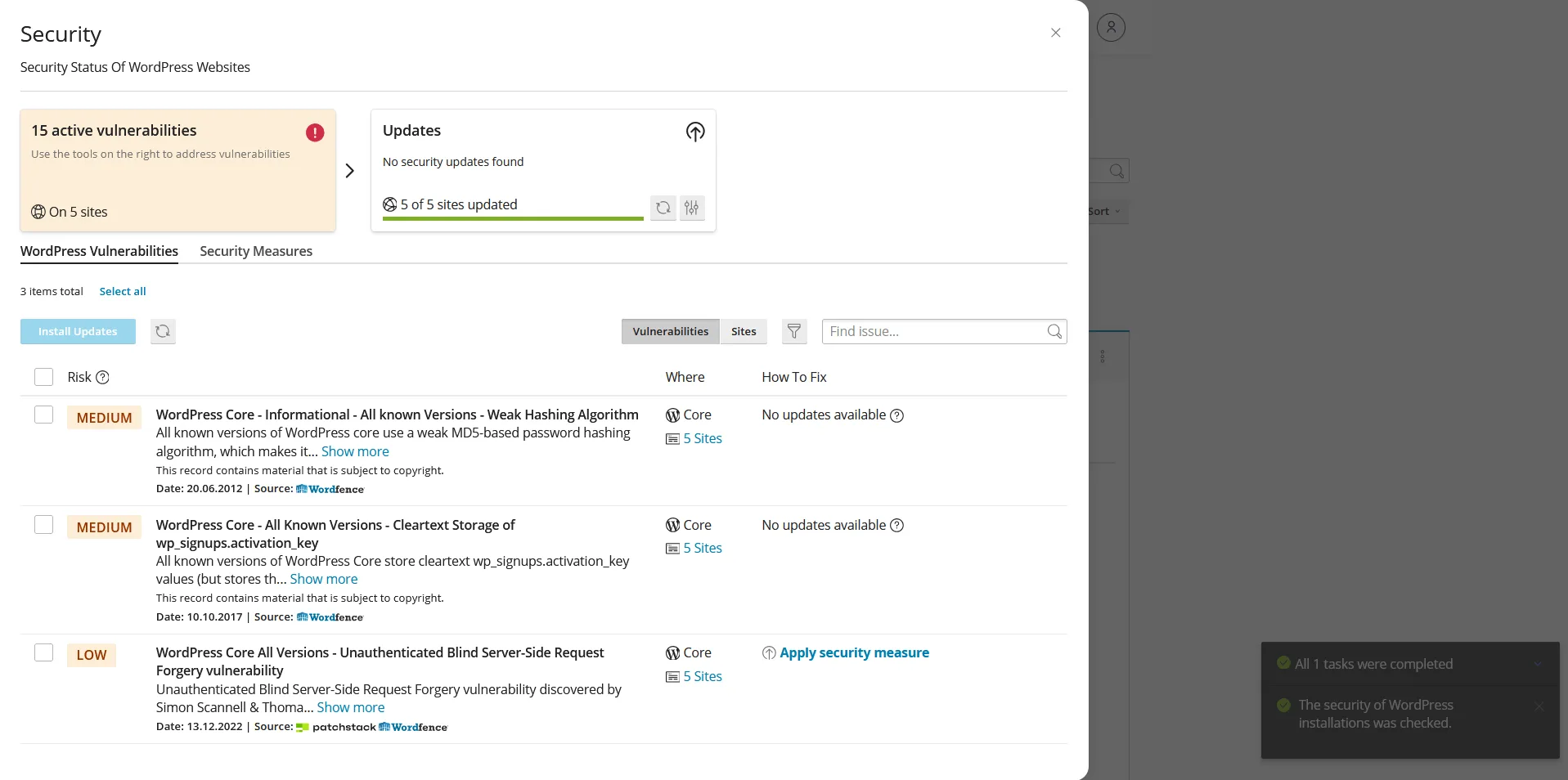
Task: Expand Show more for Request Forgery description
Action: coord(350,707)
